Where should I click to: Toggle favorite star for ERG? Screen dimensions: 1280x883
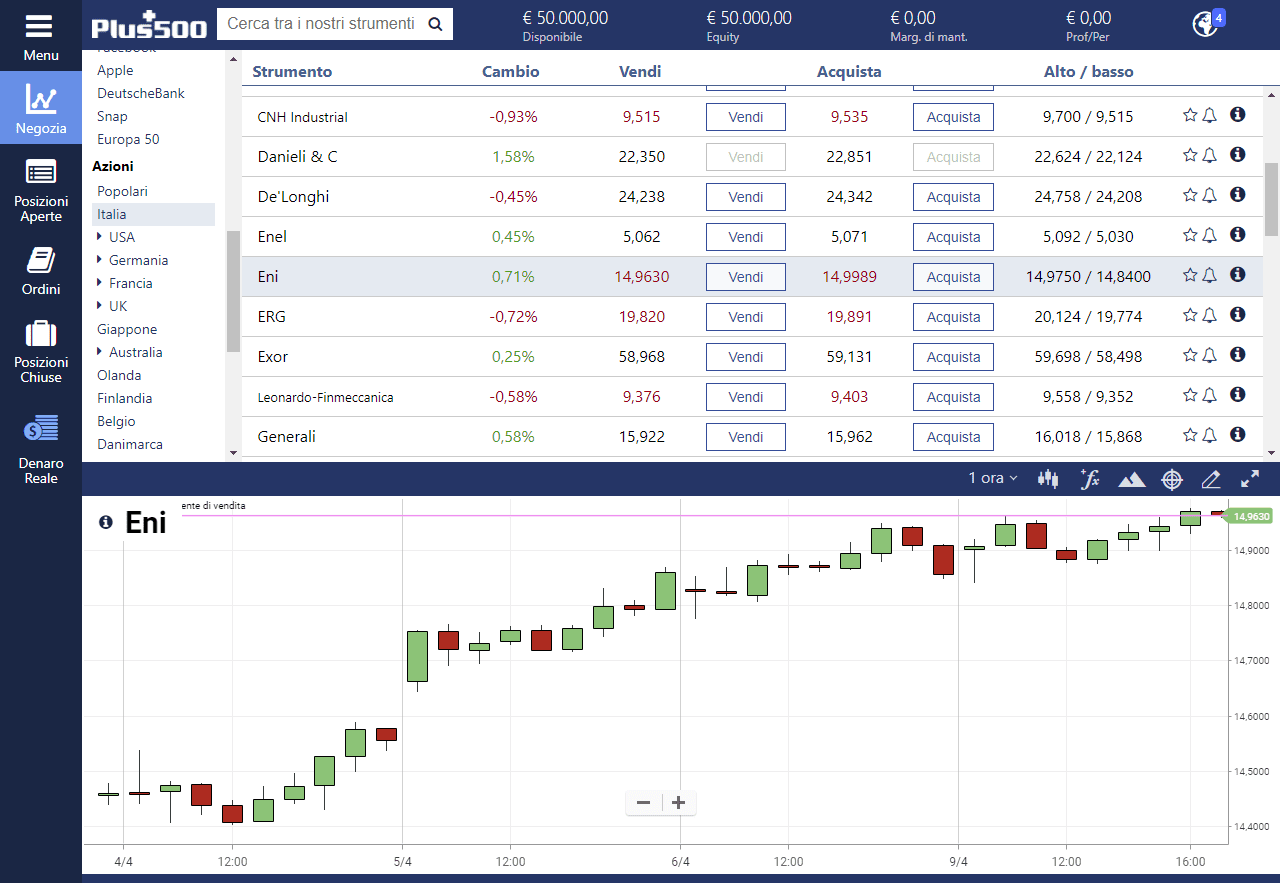click(1190, 315)
